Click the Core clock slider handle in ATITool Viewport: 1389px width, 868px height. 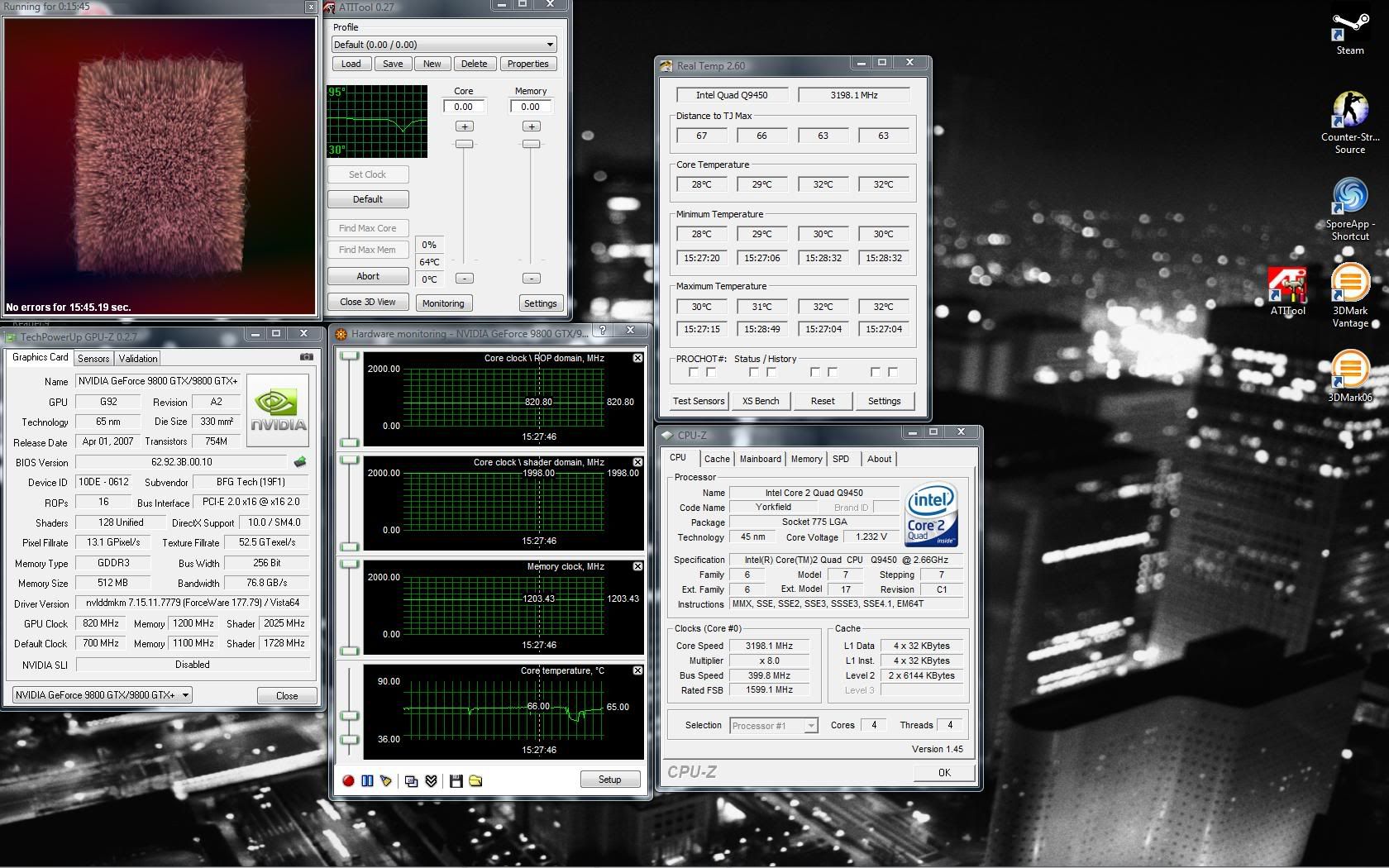pos(465,144)
